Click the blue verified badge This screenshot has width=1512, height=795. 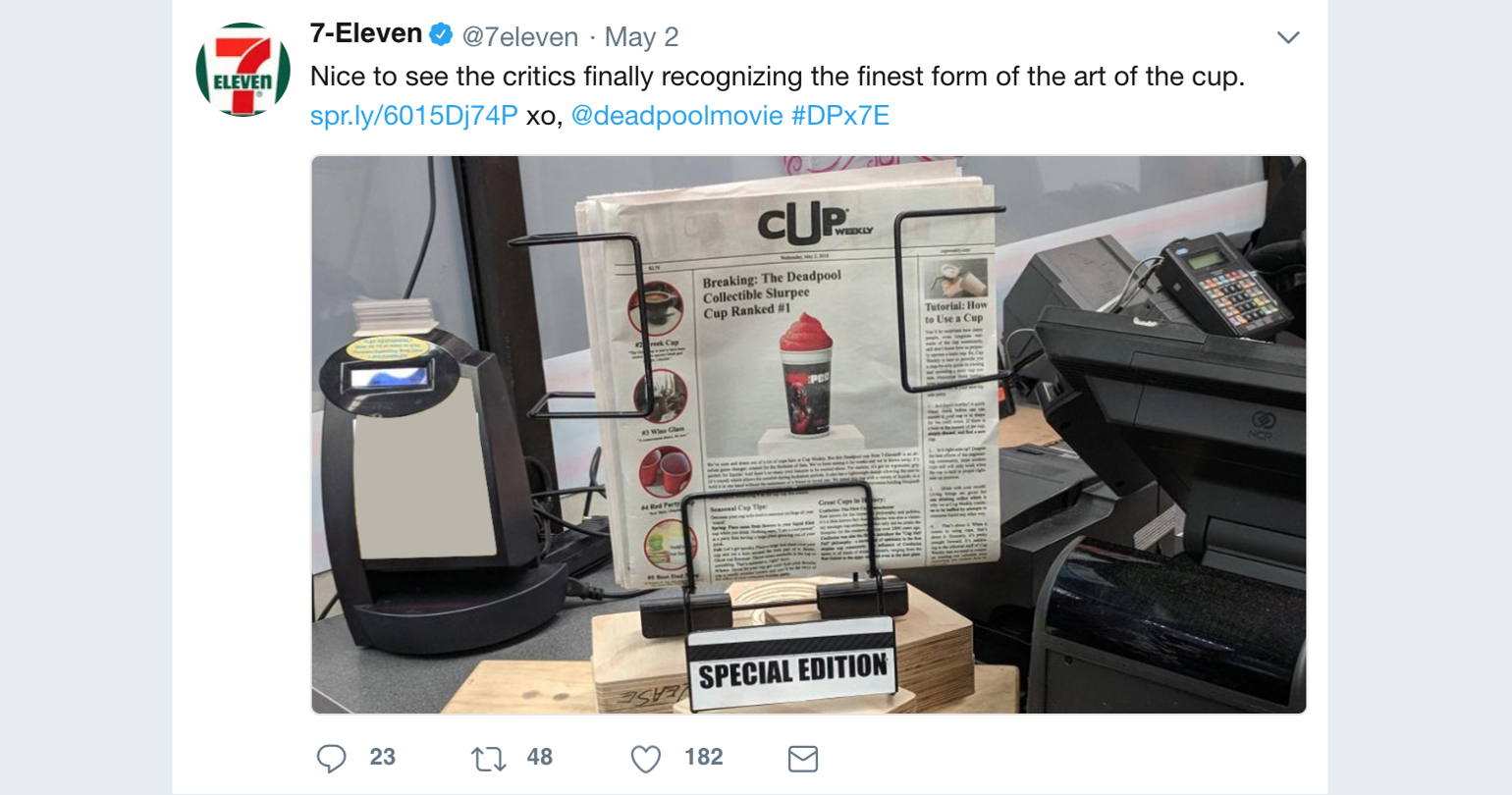point(443,35)
